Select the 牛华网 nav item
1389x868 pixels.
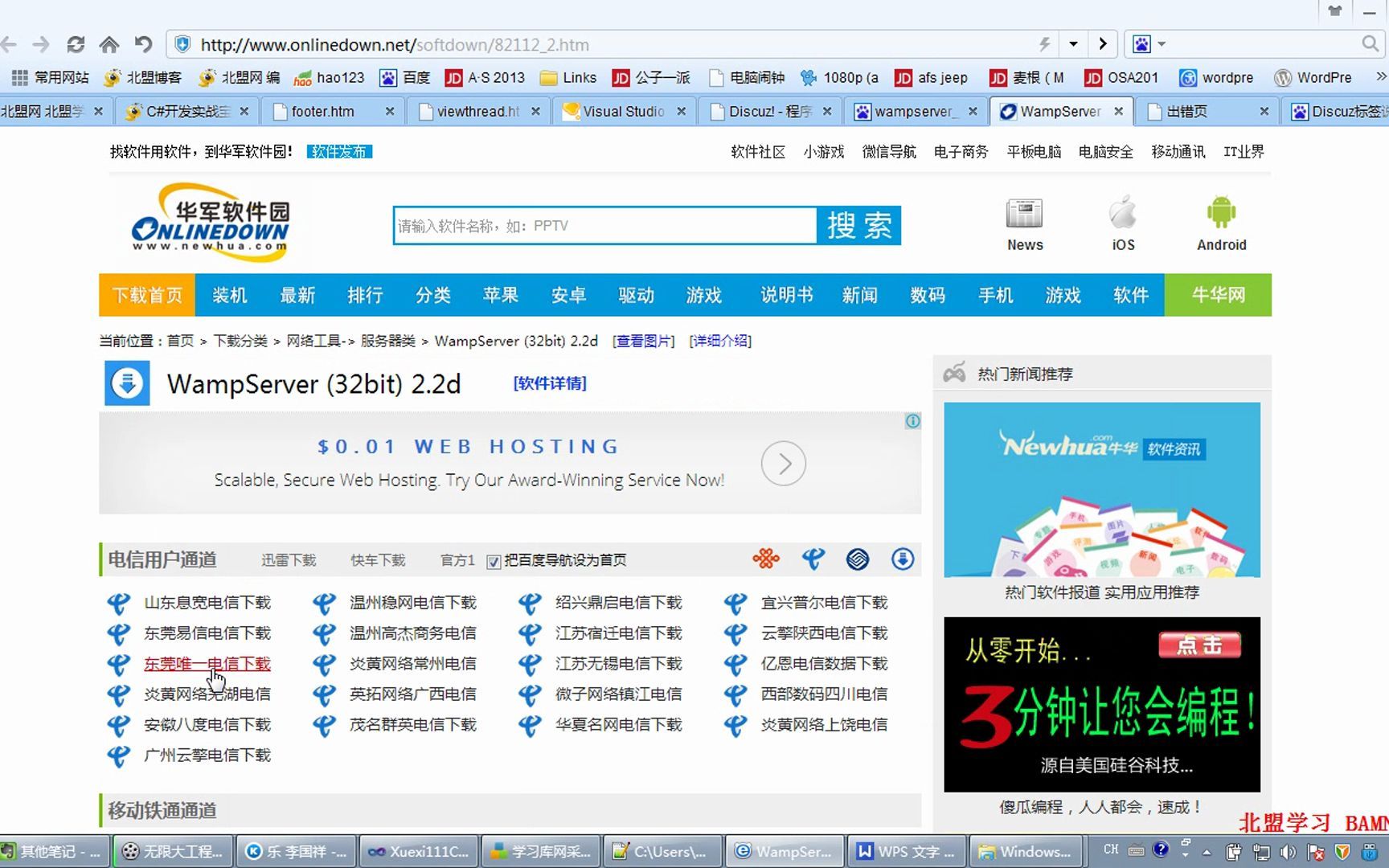[x=1218, y=295]
